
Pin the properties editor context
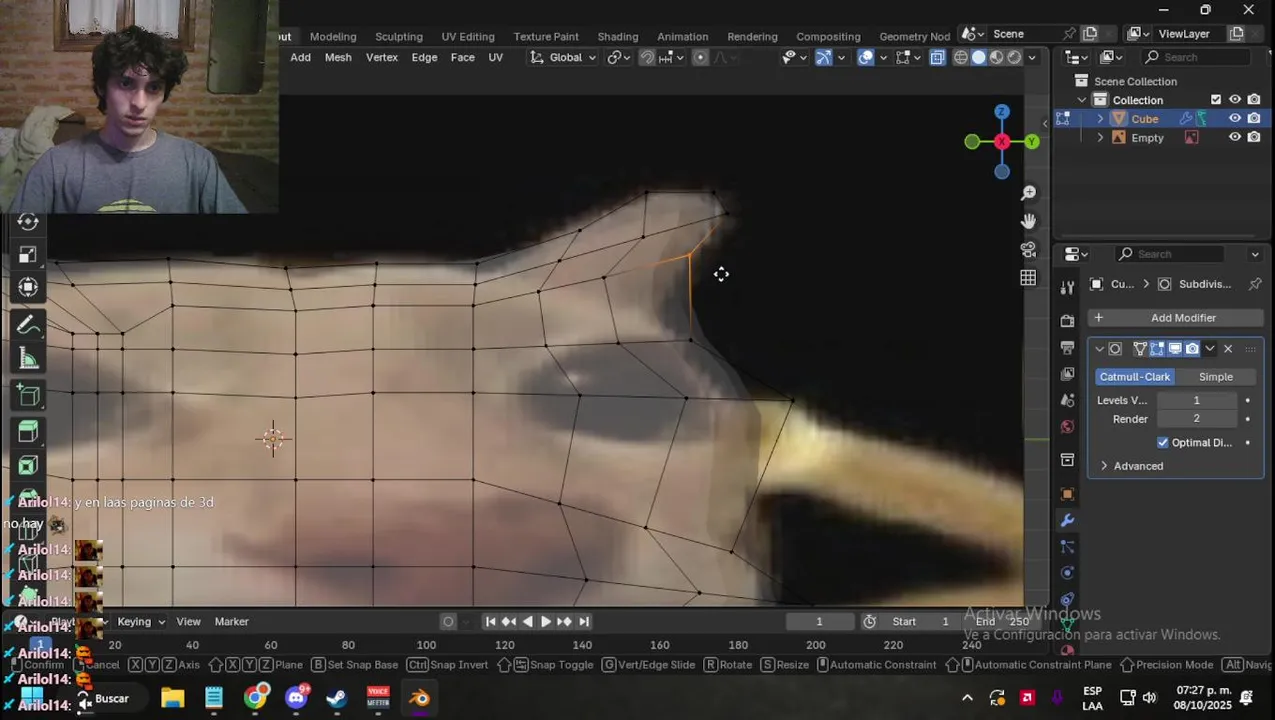[x=1254, y=284]
